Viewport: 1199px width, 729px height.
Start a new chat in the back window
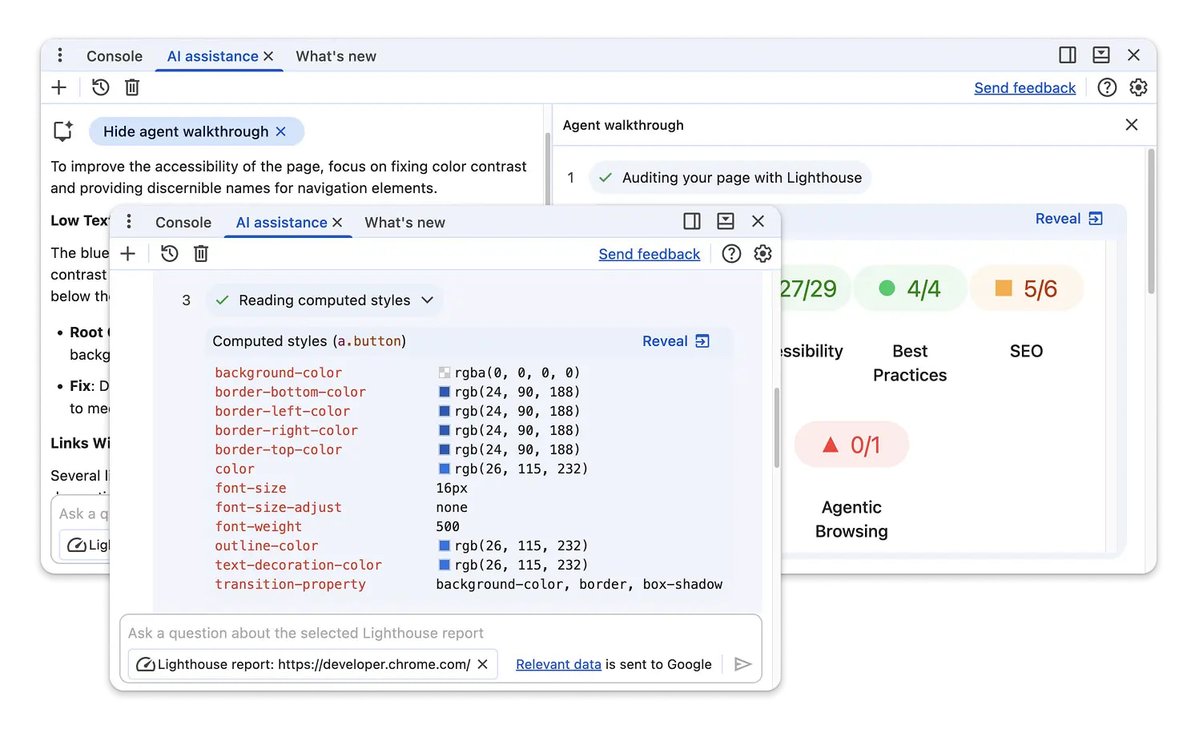coord(59,87)
